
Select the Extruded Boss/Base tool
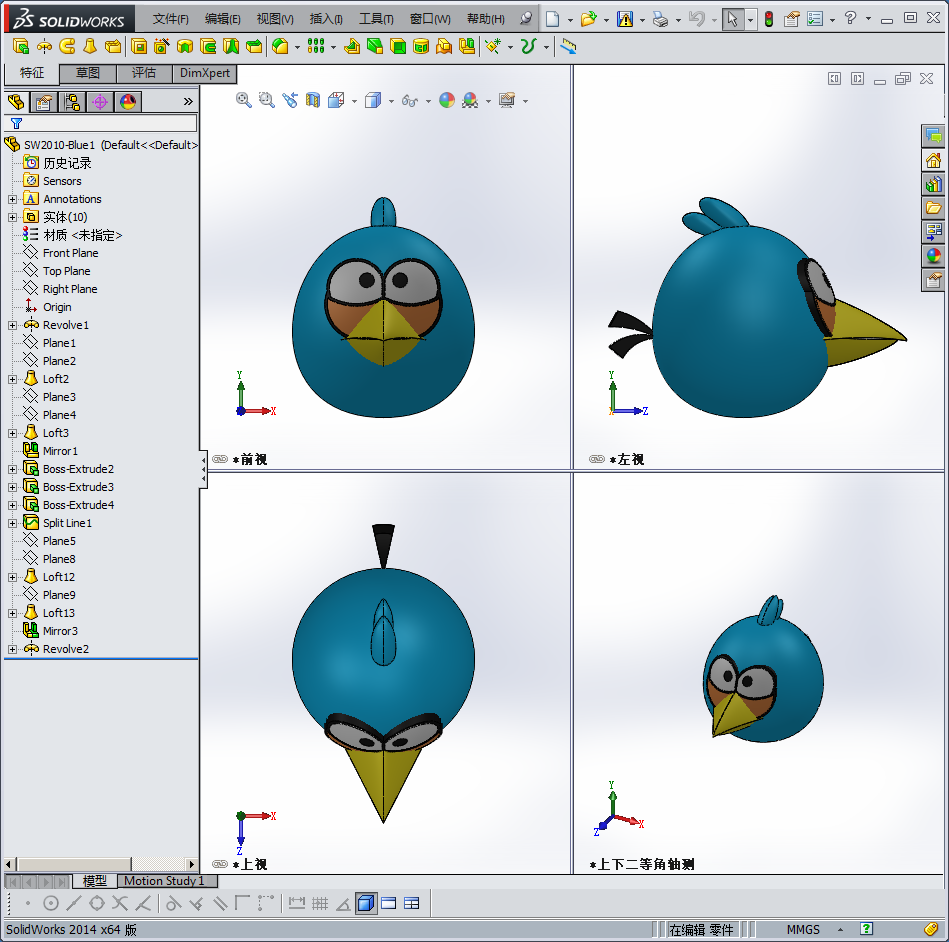pos(21,46)
